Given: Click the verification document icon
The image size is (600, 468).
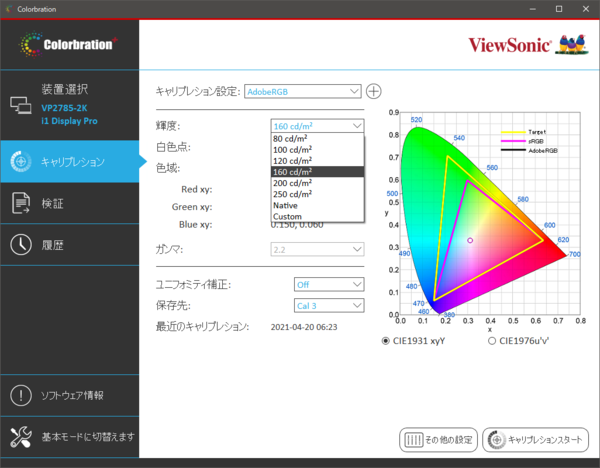Looking at the screenshot, I should (21, 203).
